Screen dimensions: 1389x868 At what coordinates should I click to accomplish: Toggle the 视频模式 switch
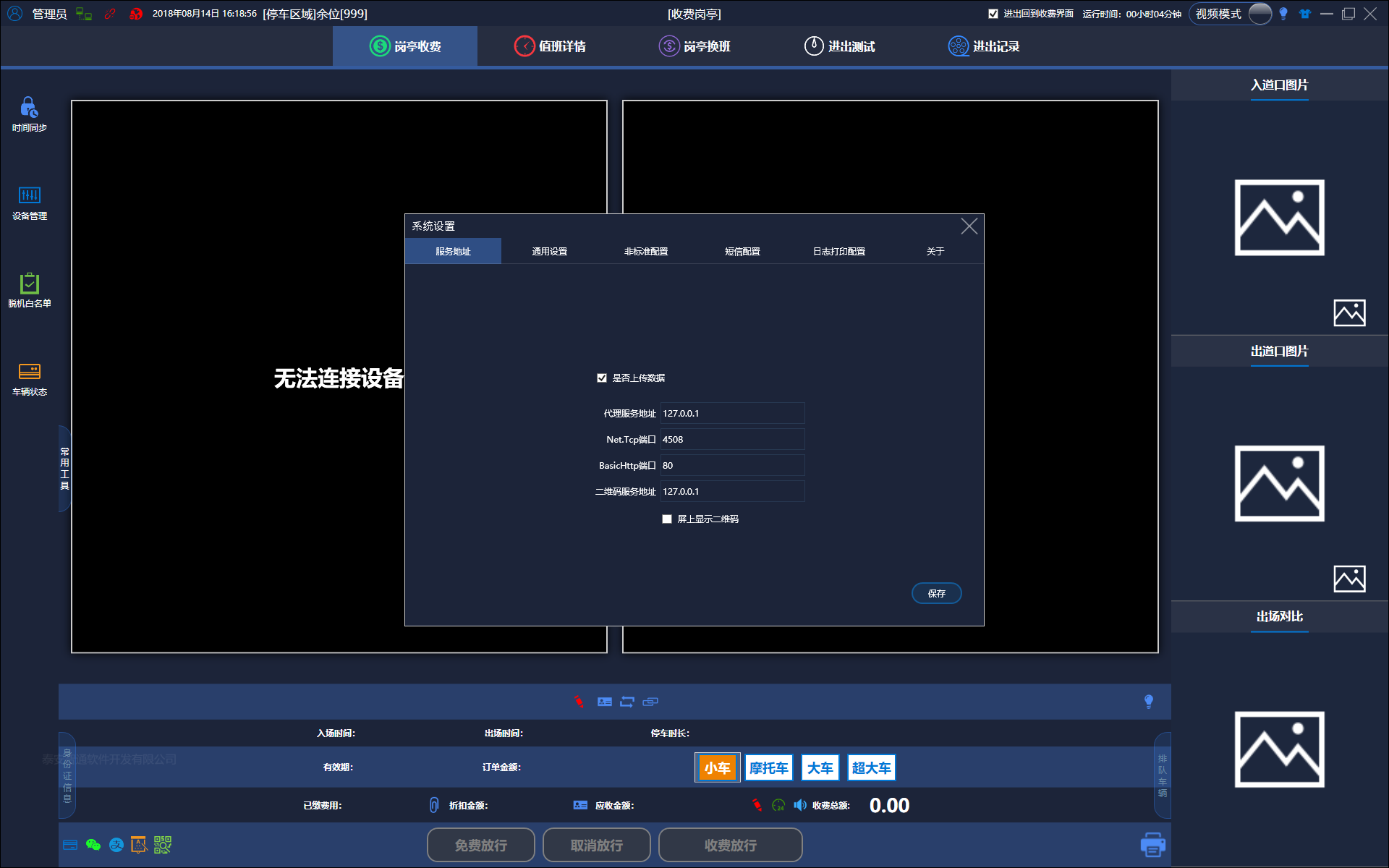(x=1260, y=14)
